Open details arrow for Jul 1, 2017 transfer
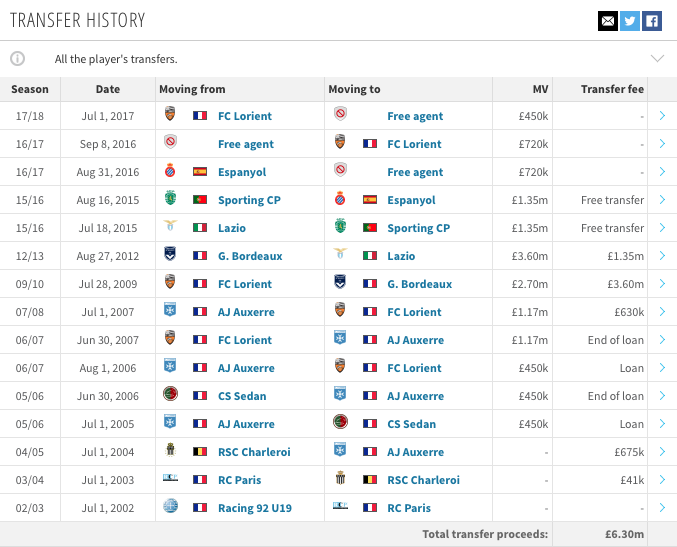This screenshot has height=547, width=677. click(x=662, y=115)
